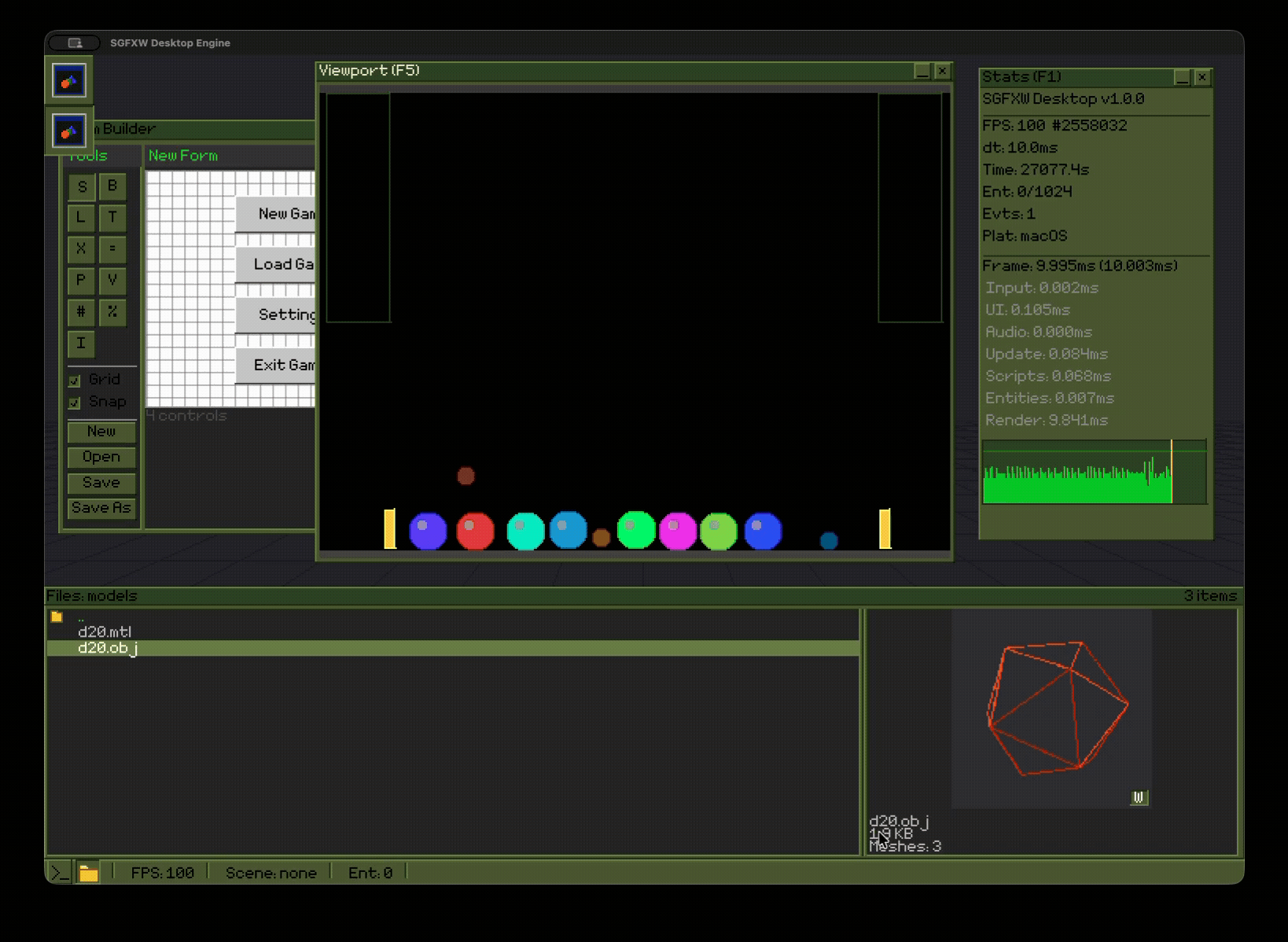Click the '3 items' count label
The height and width of the screenshot is (942, 1288).
coord(1210,596)
